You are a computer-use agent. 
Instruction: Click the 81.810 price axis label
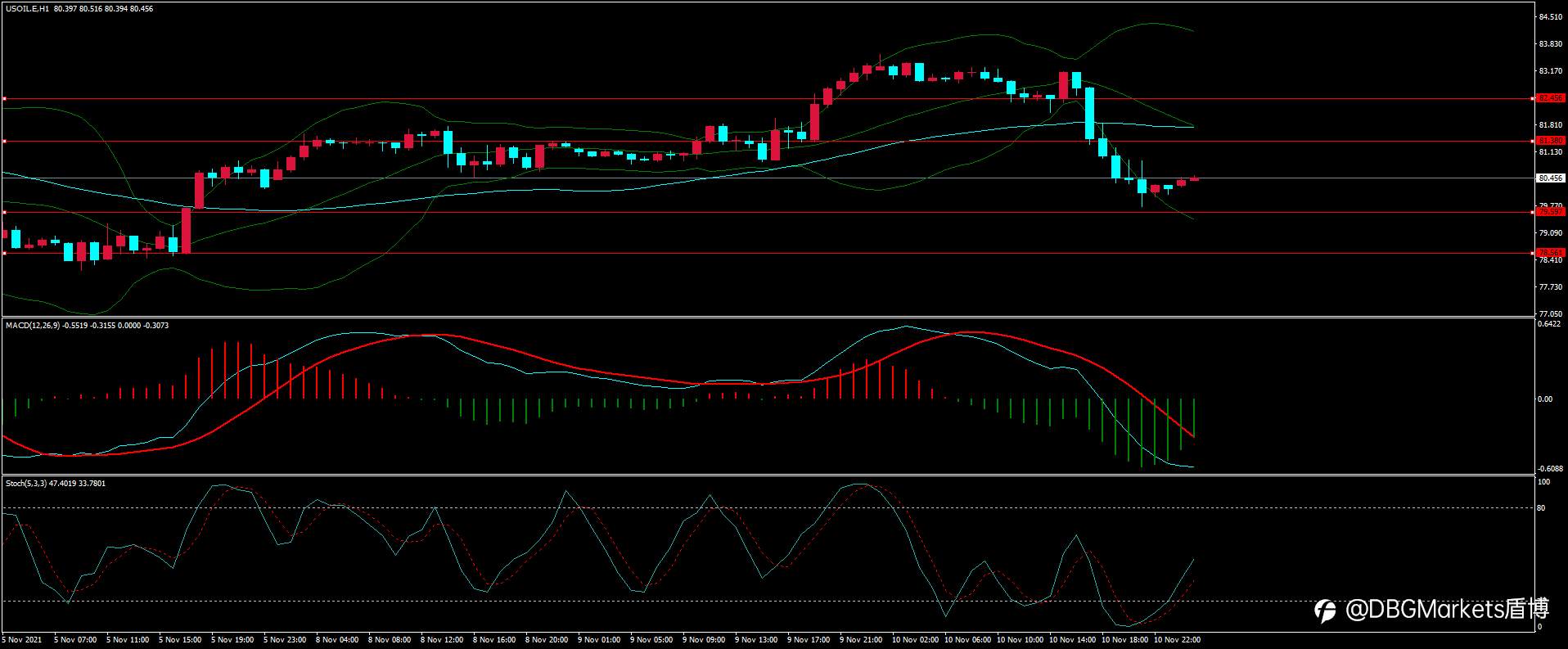pyautogui.click(x=1551, y=125)
